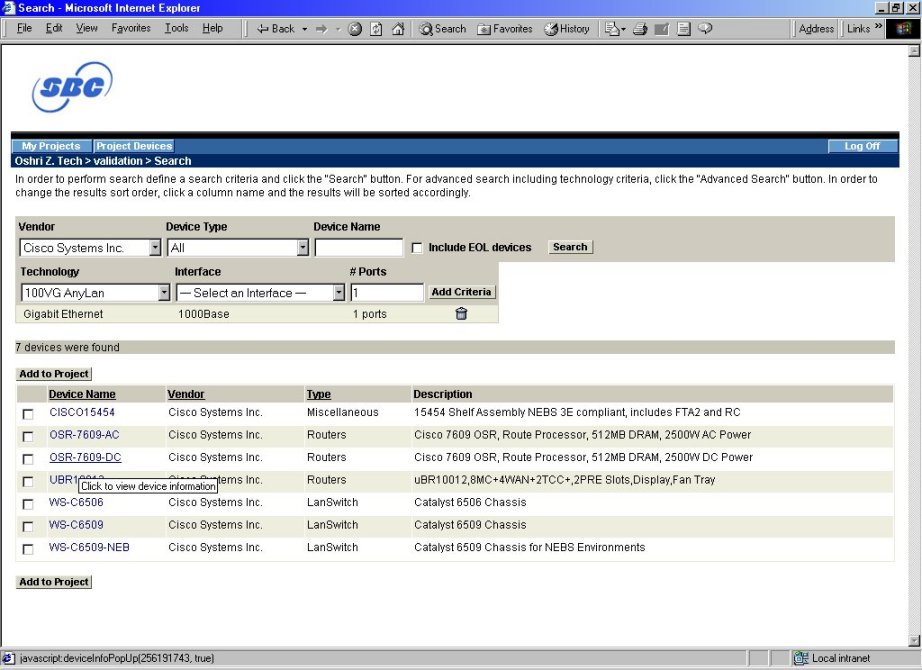
Task: Open the OSR-7609-AC device link
Action: pos(84,435)
